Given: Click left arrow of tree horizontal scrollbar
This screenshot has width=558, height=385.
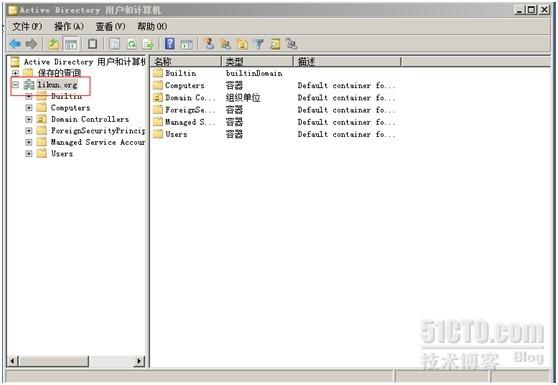Looking at the screenshot, I should (12, 361).
